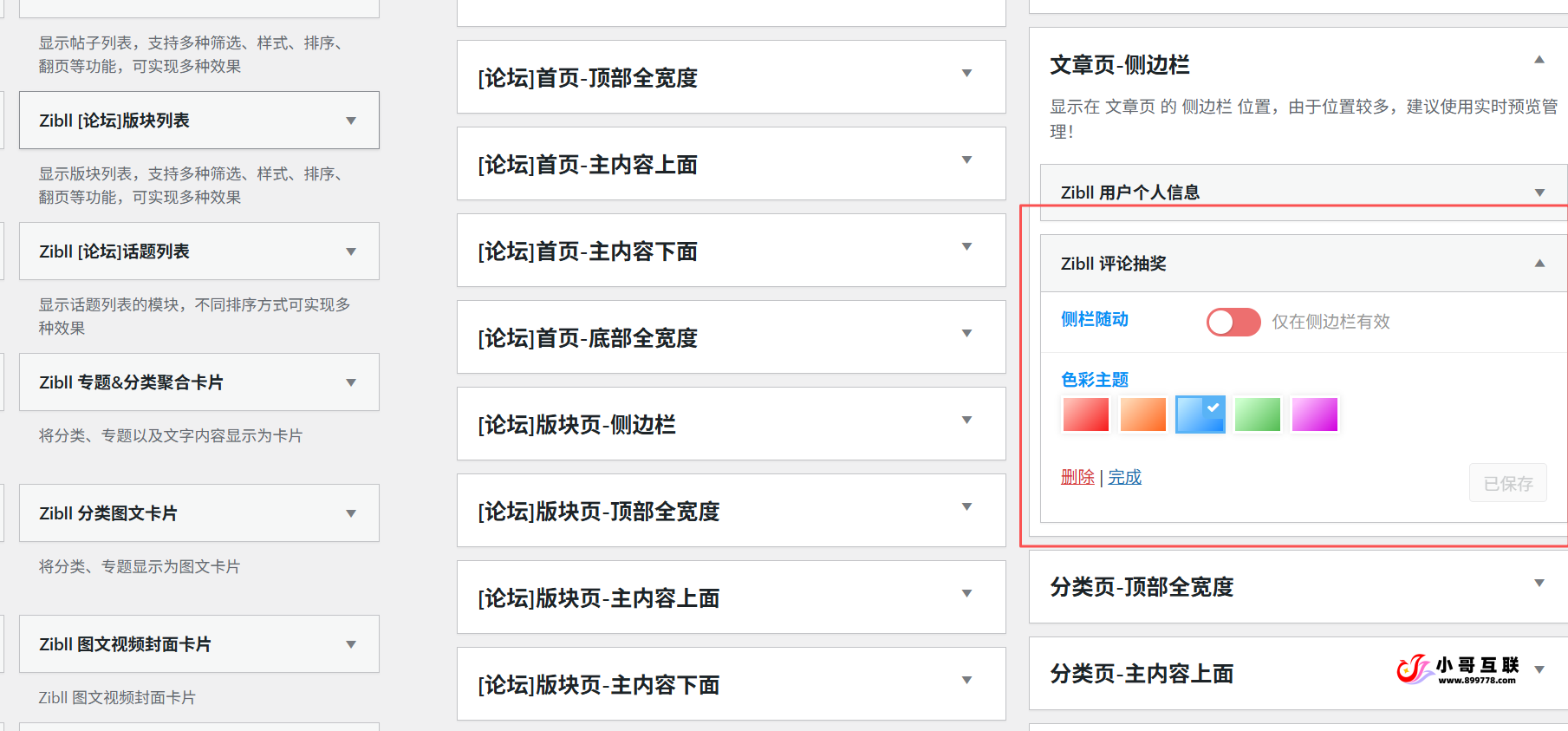Expand Zibll 图文视频封面卡片 widget arrow
The width and height of the screenshot is (1568, 731).
pyautogui.click(x=351, y=644)
